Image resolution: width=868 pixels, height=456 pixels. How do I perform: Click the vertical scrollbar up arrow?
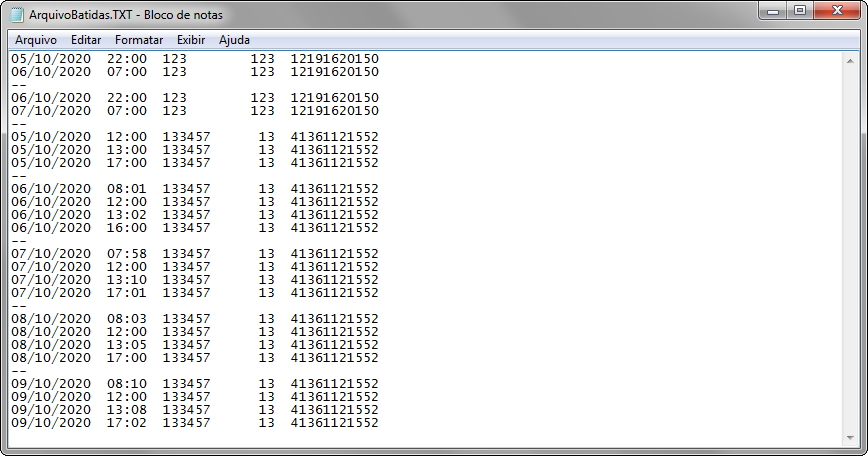pyautogui.click(x=850, y=60)
